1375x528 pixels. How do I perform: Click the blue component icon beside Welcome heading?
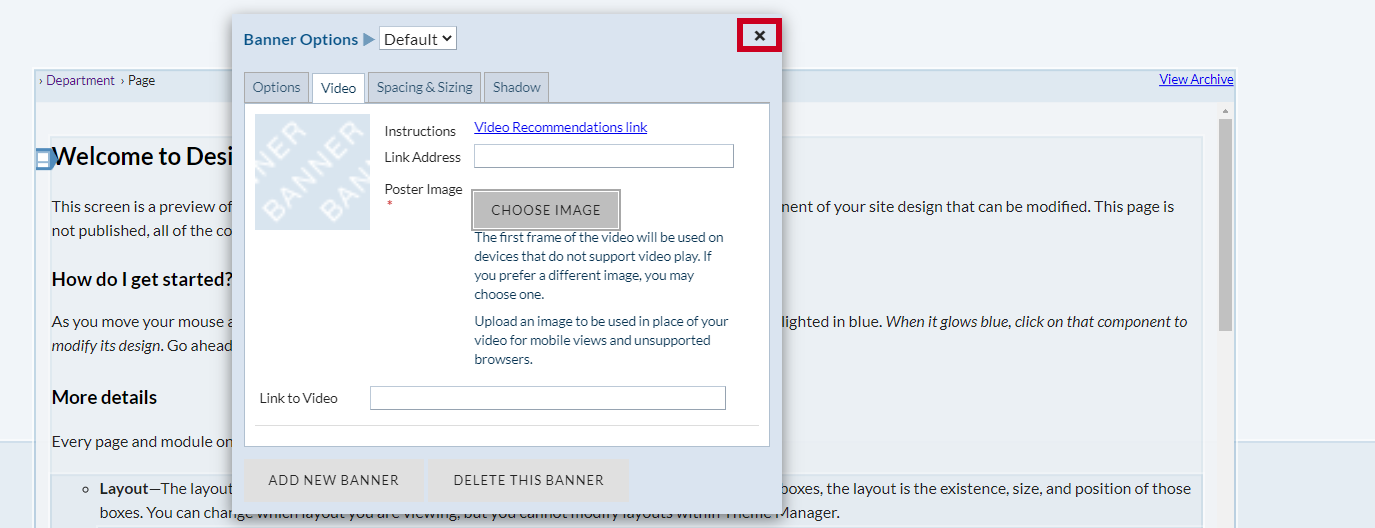44,159
